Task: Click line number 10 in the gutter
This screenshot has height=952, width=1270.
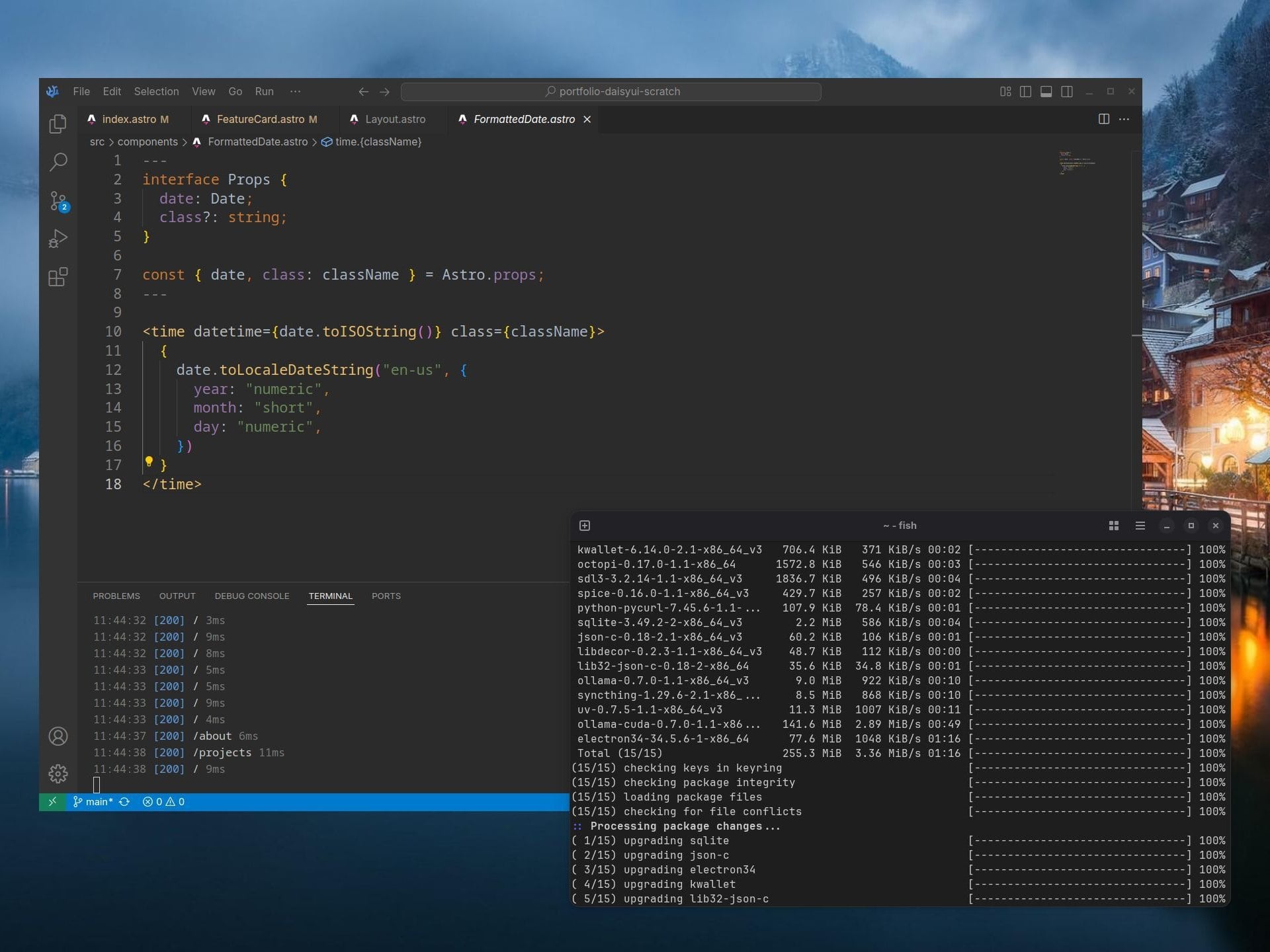Action: click(113, 331)
